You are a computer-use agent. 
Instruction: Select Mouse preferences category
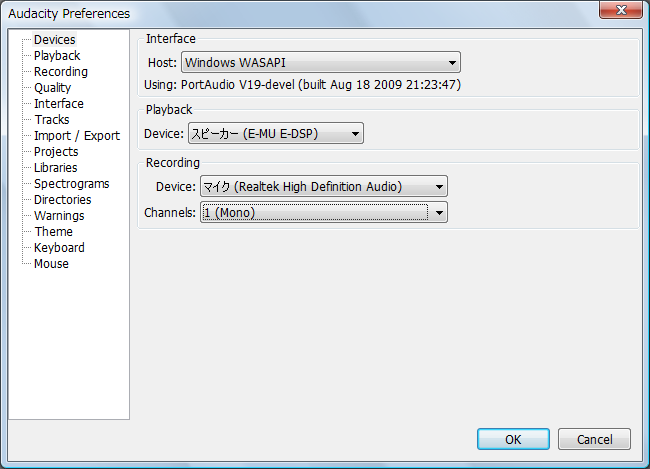51,264
